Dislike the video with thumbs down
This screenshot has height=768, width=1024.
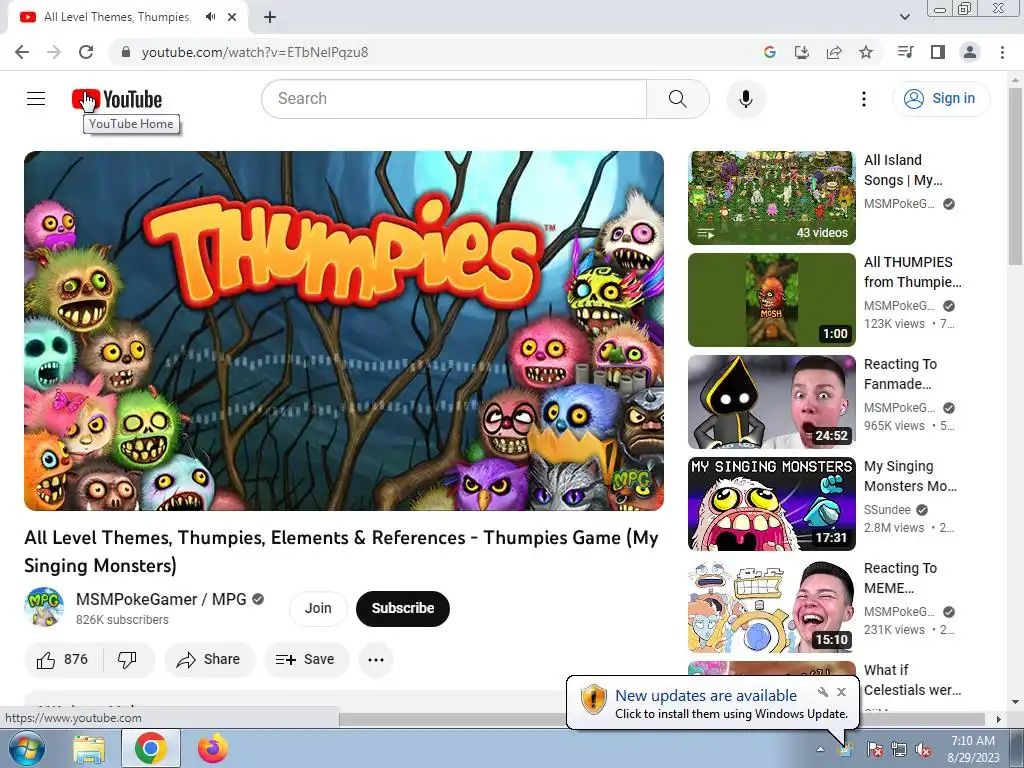(x=127, y=660)
